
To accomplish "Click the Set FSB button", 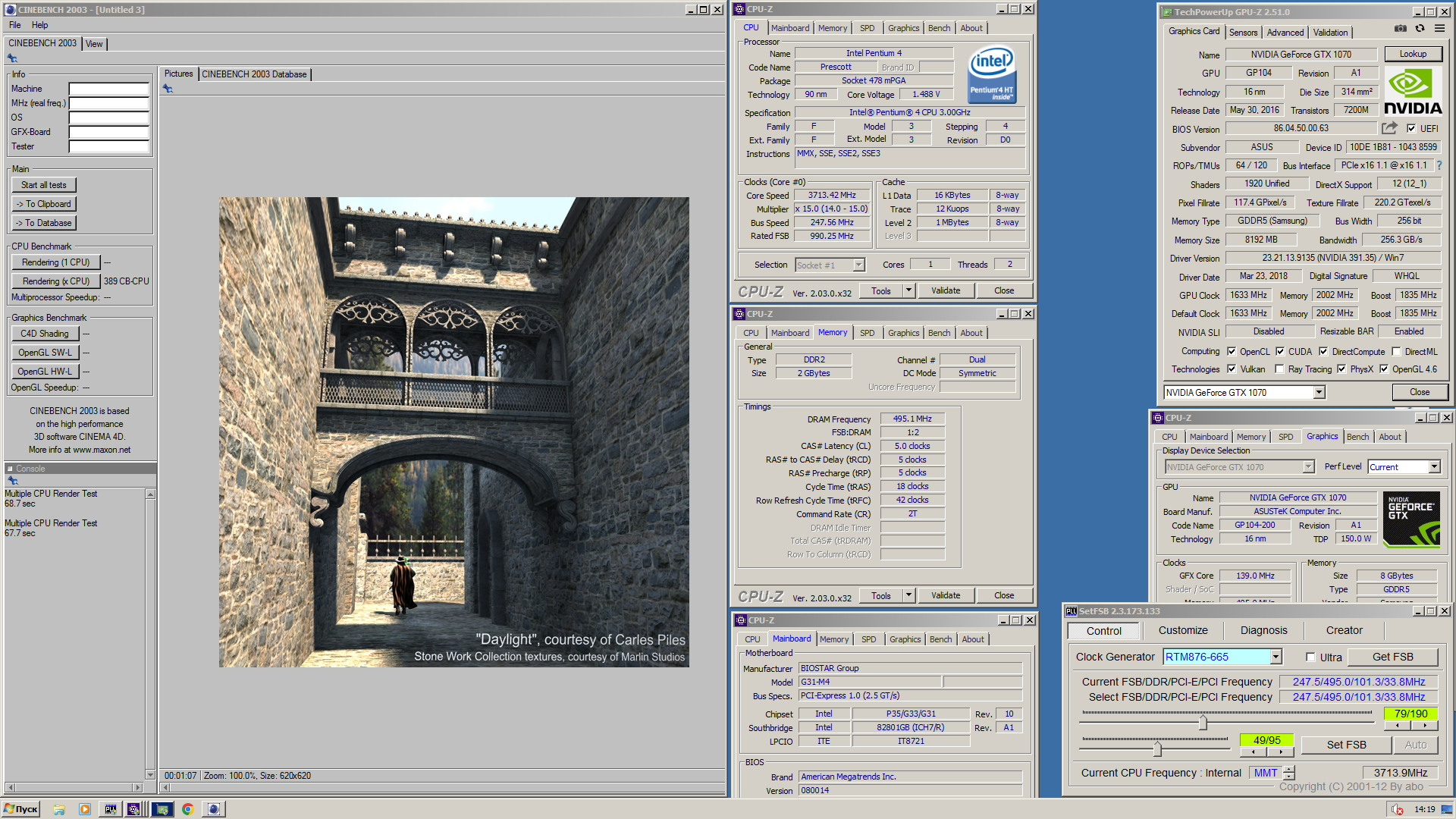I will (x=1346, y=745).
